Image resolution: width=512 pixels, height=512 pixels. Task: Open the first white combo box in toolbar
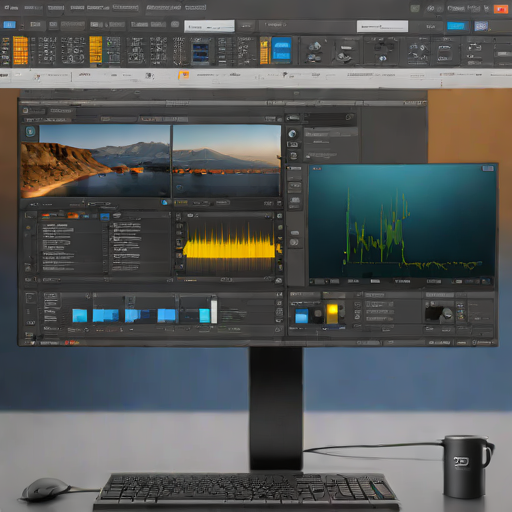tap(209, 26)
